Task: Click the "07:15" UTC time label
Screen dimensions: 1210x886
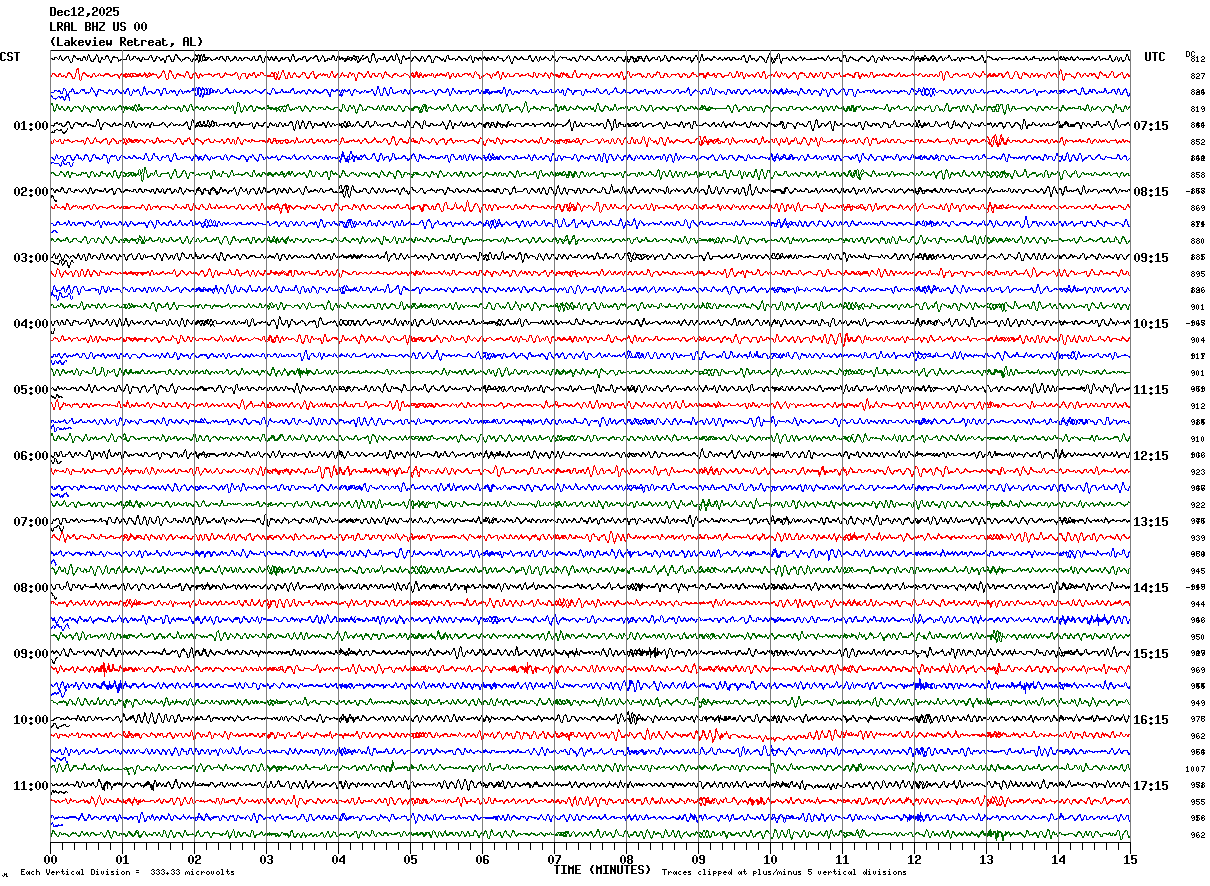Action: point(1151,126)
